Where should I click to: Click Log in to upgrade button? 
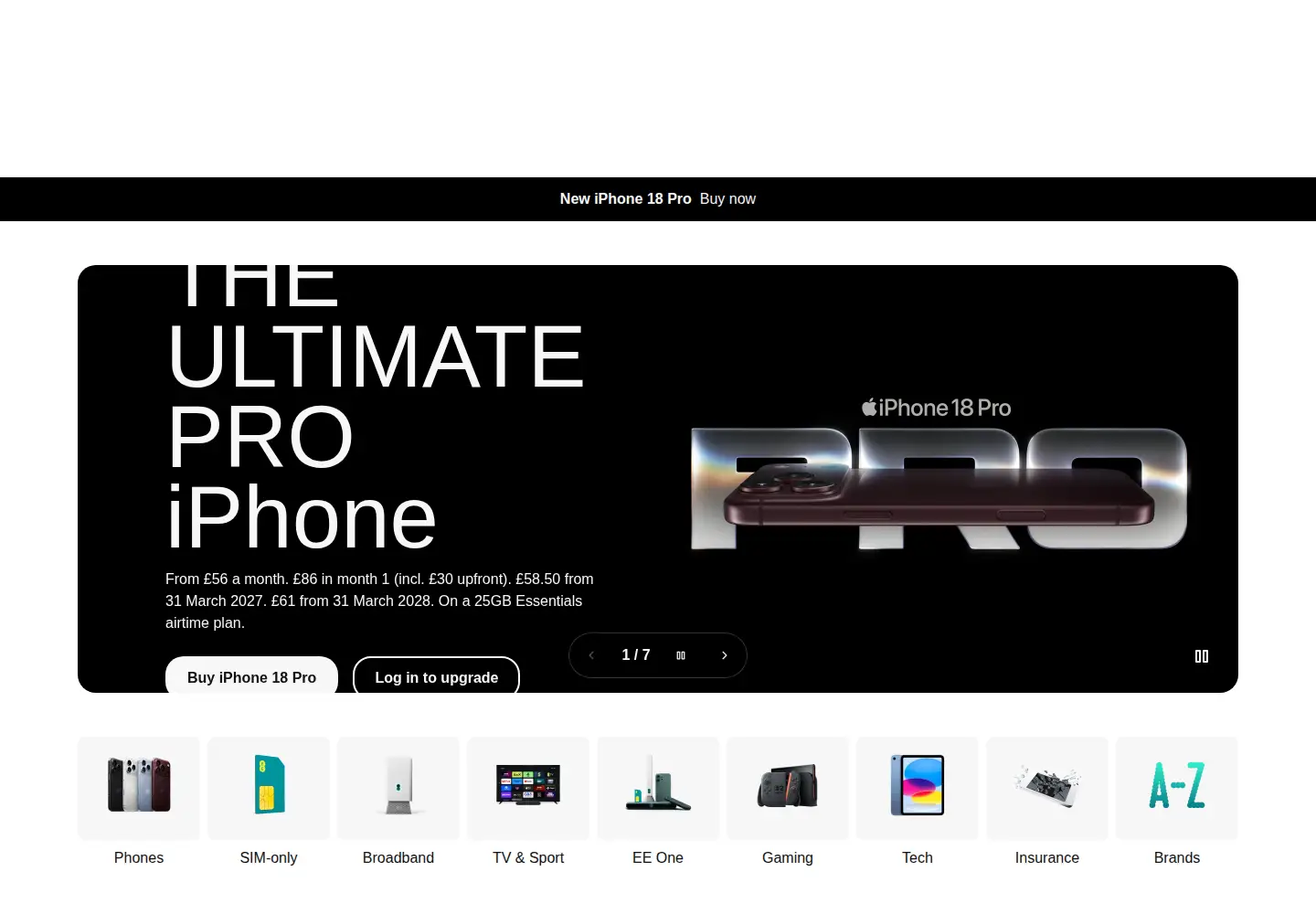(436, 676)
